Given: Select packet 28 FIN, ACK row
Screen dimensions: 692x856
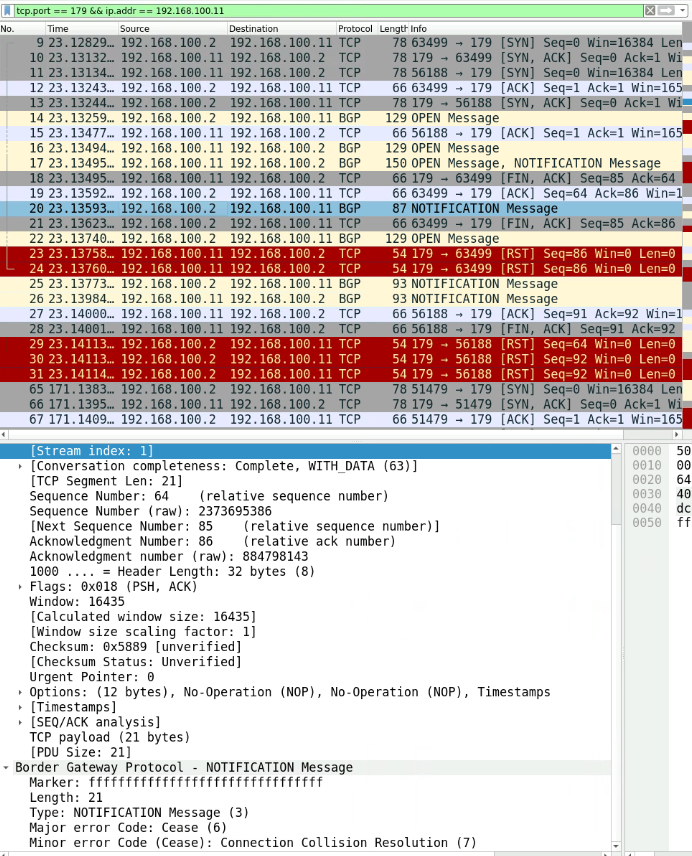Looking at the screenshot, I should tap(341, 329).
